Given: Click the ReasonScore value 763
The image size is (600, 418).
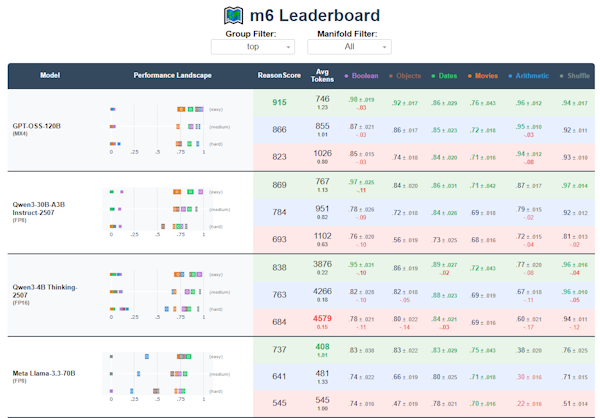Looking at the screenshot, I should click(x=279, y=295).
